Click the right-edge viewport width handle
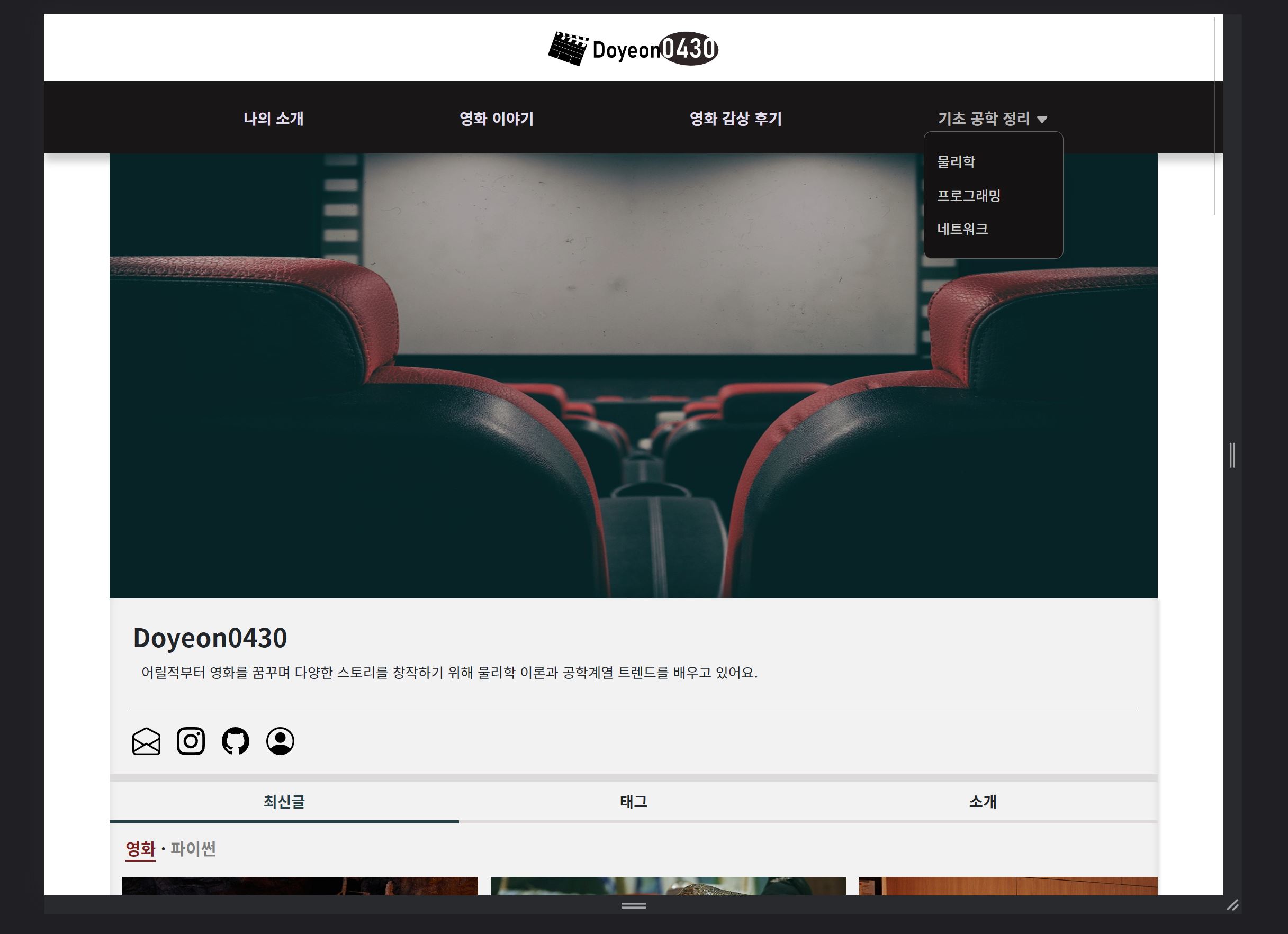Viewport: 1288px width, 934px height. (x=1232, y=456)
